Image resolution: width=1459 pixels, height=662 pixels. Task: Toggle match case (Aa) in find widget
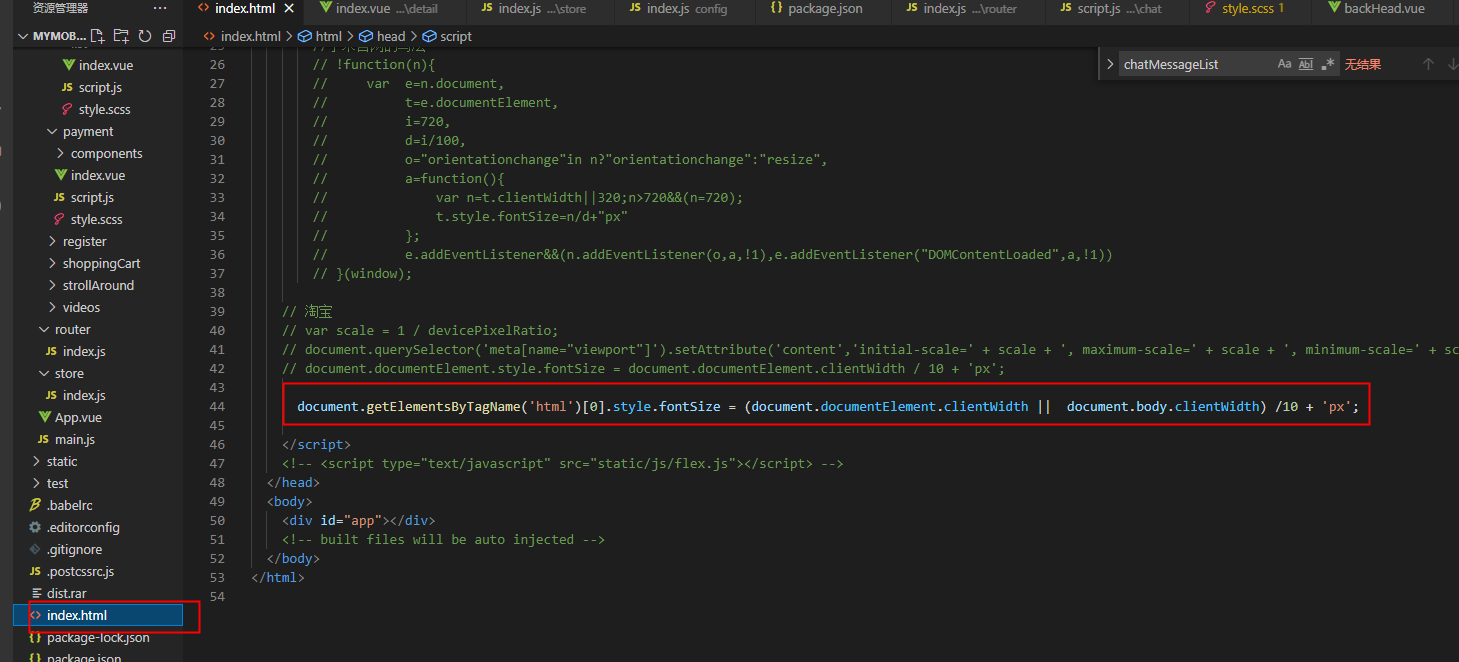[1285, 64]
